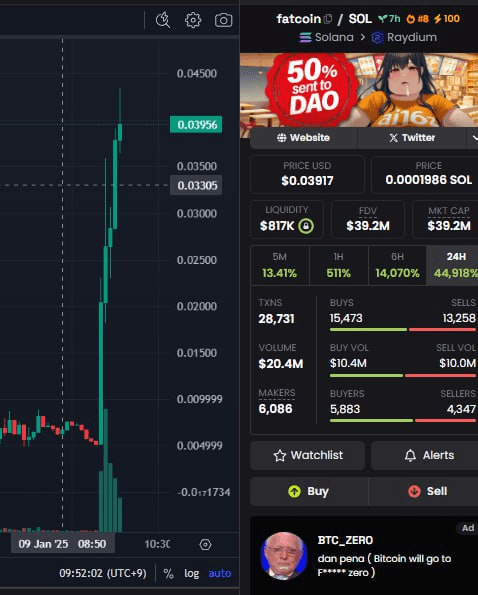The width and height of the screenshot is (478, 595).
Task: Click the 100 boost lightning badge
Action: 447,18
